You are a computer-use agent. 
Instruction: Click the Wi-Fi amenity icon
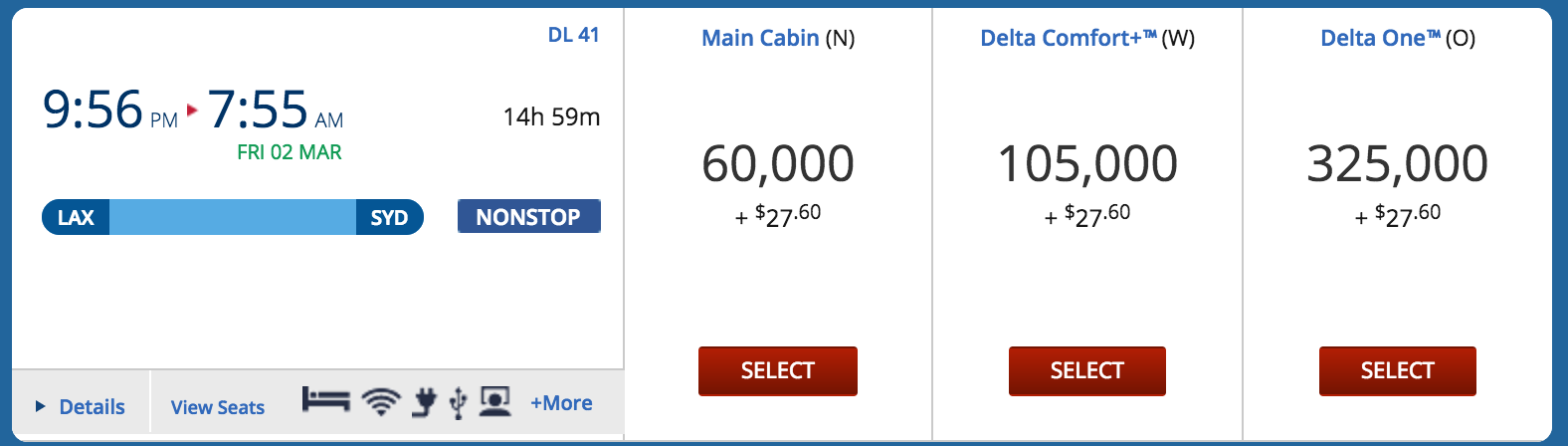(x=381, y=401)
